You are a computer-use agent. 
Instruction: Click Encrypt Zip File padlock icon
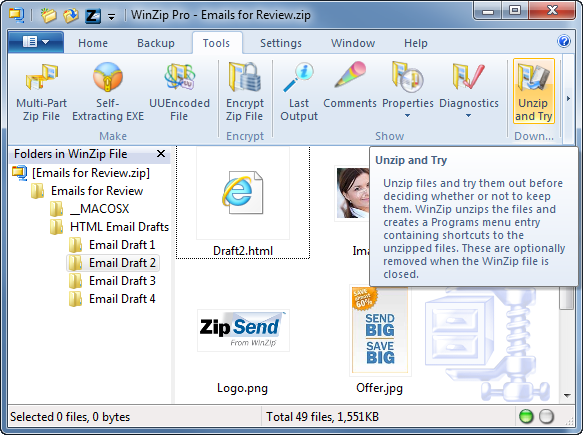pyautogui.click(x=245, y=77)
